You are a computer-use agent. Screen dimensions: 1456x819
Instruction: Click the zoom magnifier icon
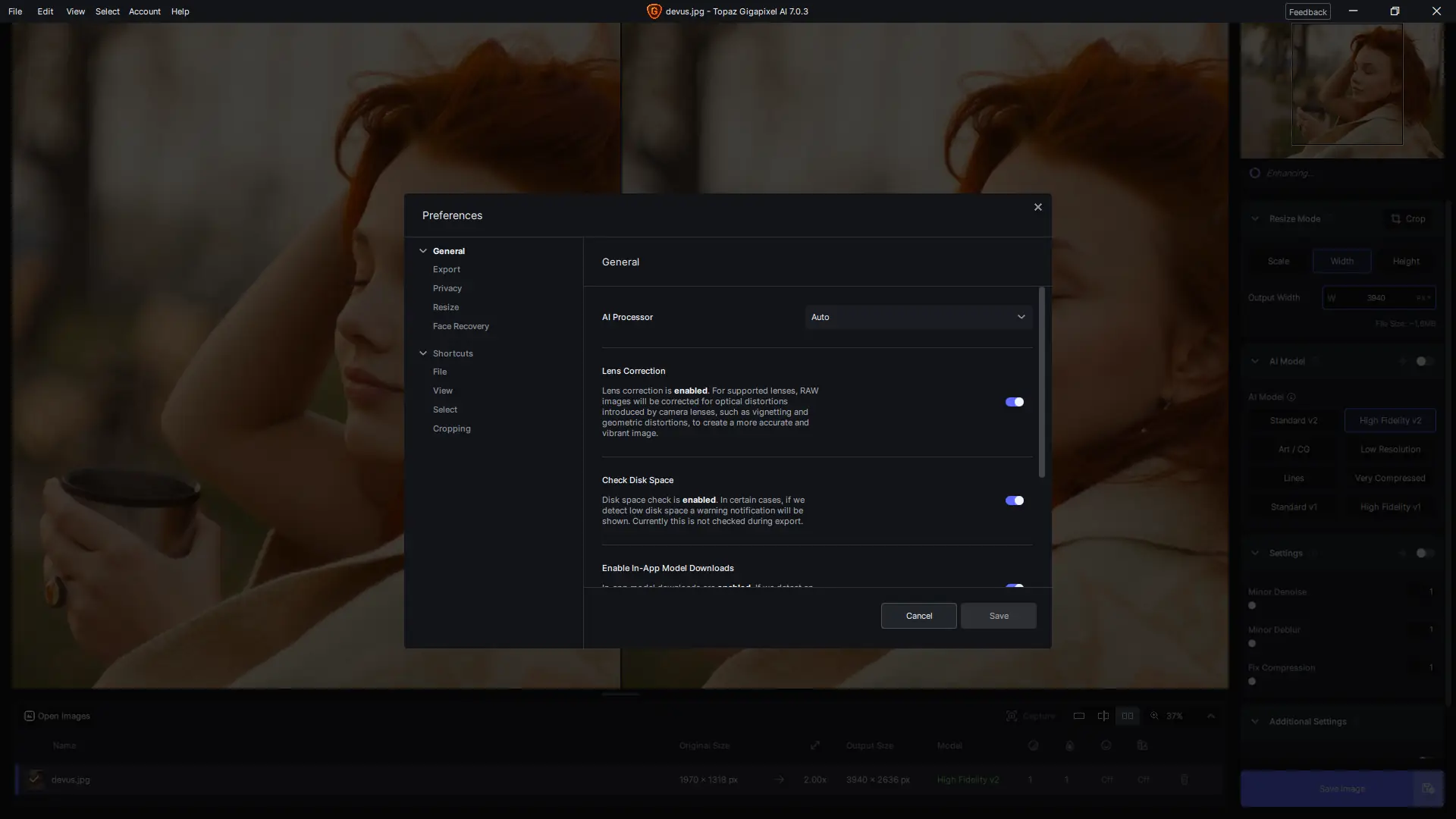[x=1155, y=716]
